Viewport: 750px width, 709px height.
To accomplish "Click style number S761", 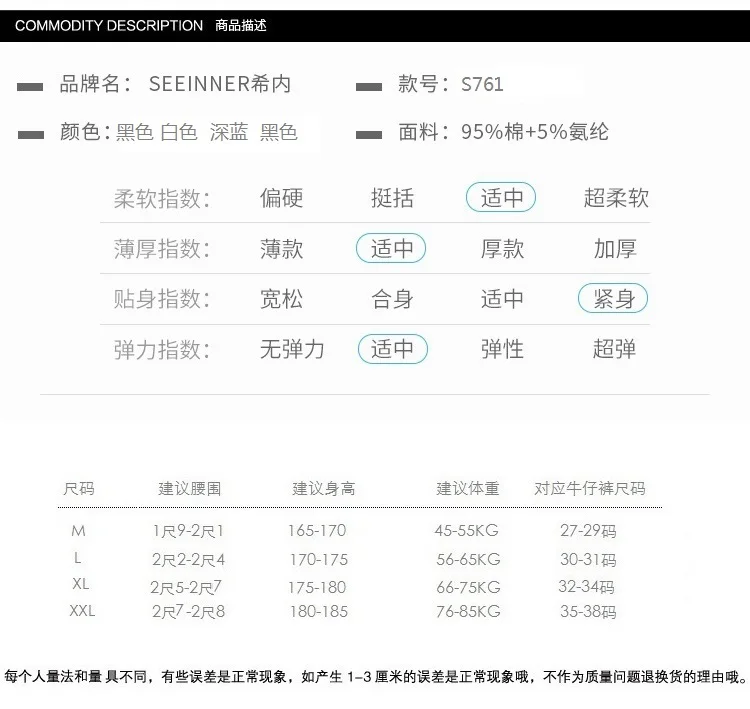I will point(482,84).
